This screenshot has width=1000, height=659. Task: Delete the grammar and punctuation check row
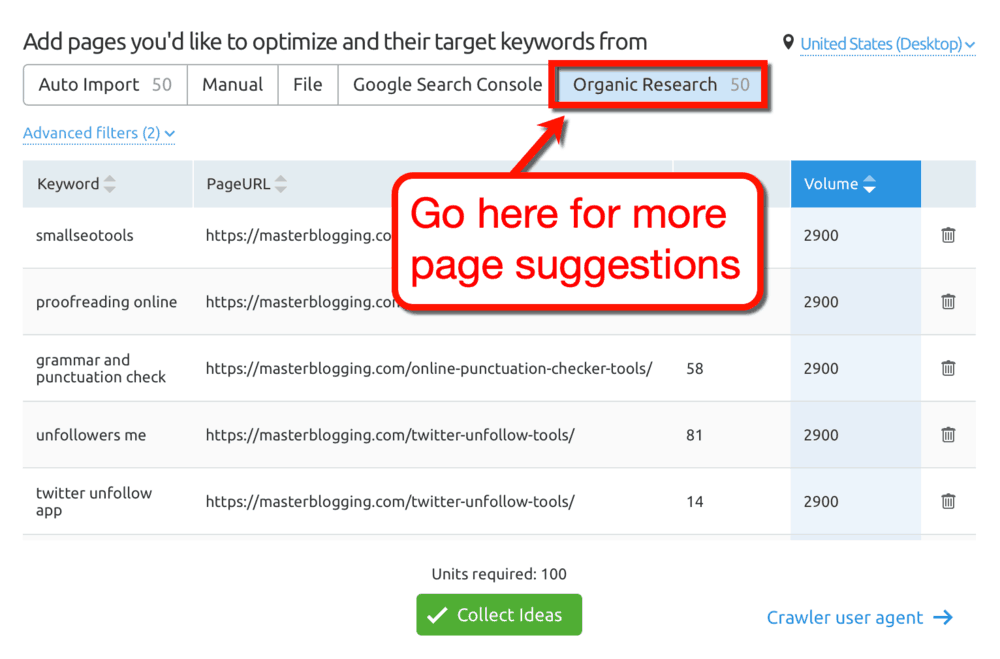tap(948, 368)
